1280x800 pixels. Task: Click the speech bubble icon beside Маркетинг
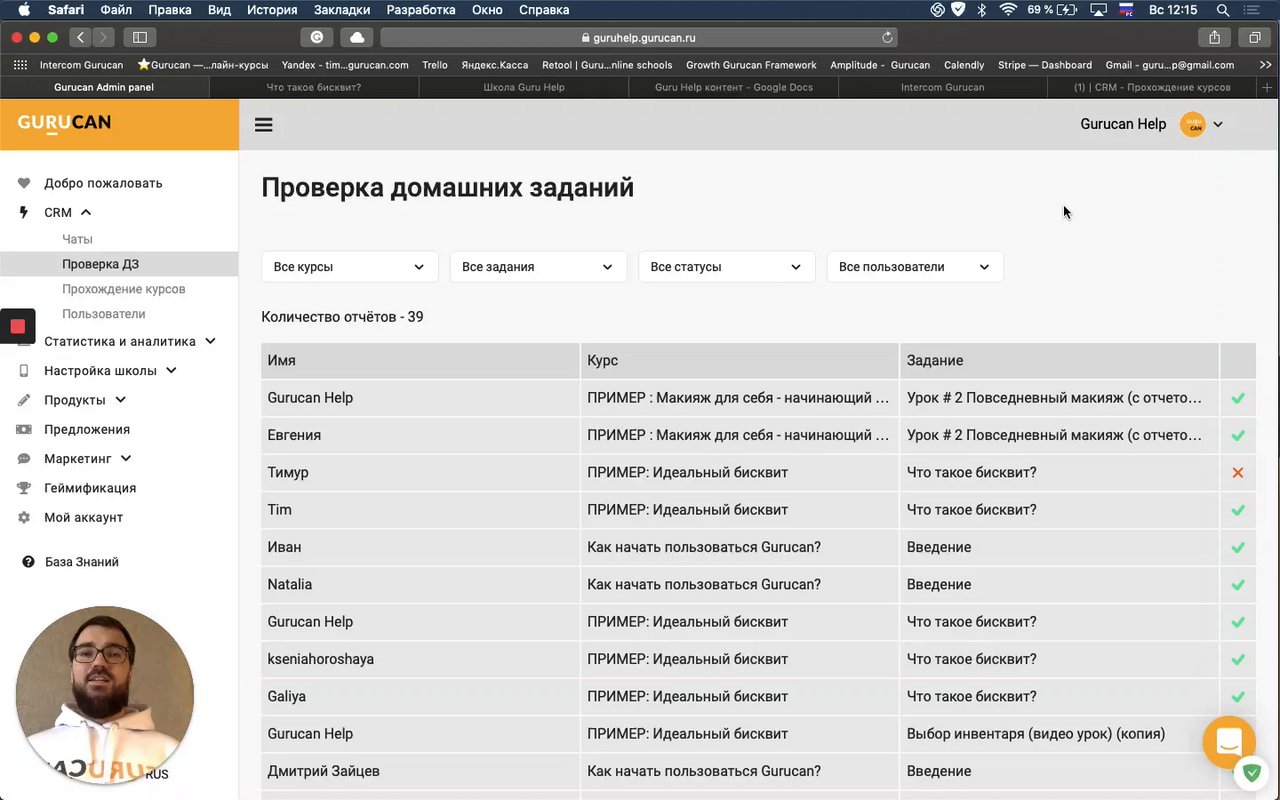(24, 459)
